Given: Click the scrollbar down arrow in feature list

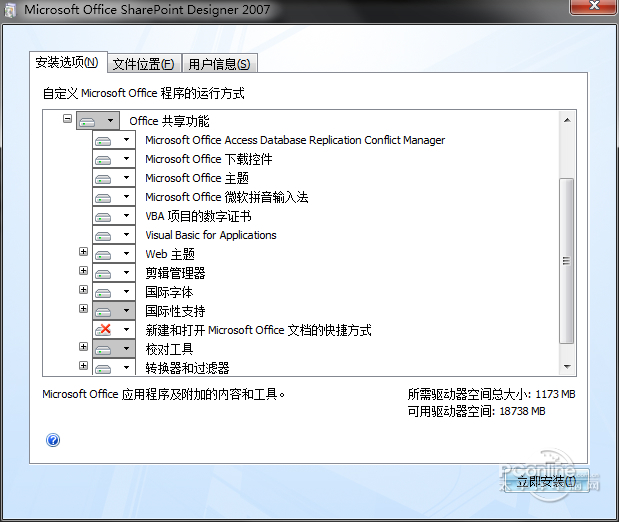Looking at the screenshot, I should tap(567, 367).
